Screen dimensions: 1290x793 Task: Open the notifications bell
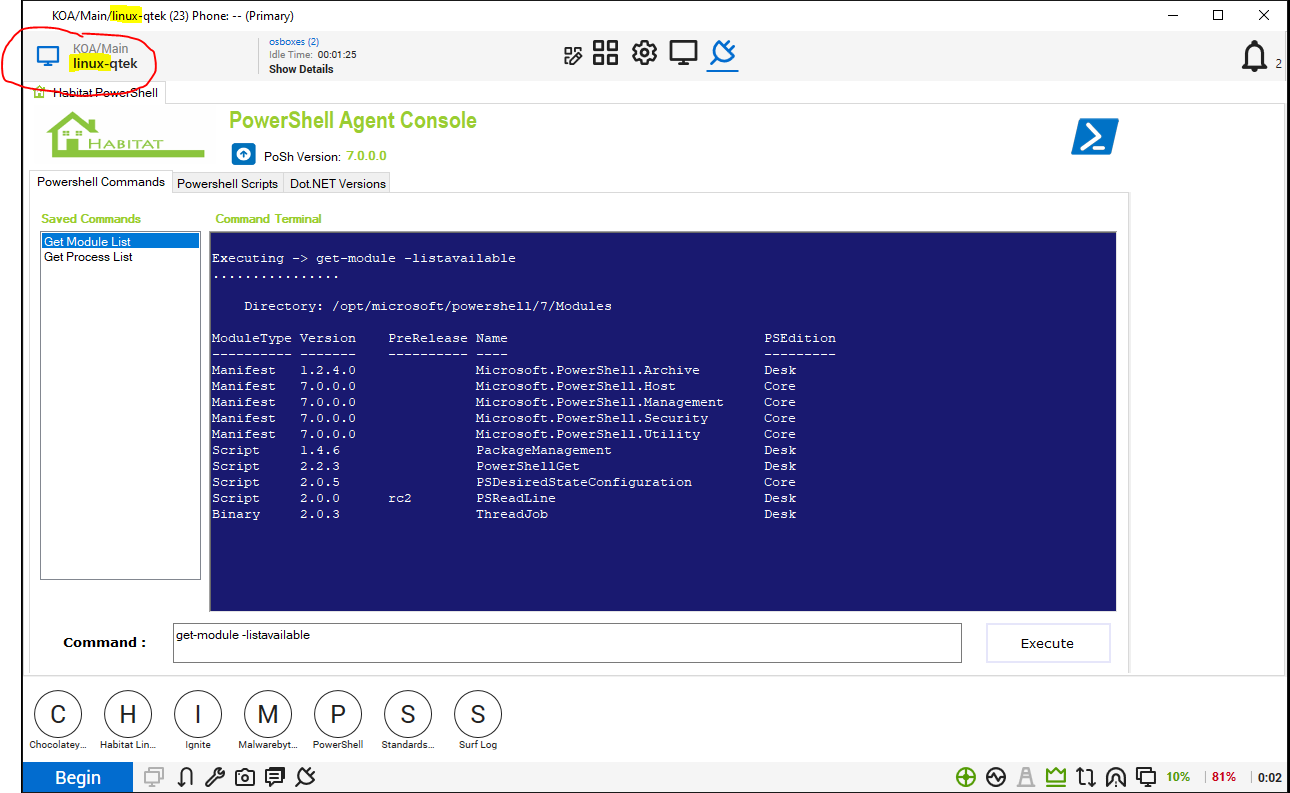1254,57
